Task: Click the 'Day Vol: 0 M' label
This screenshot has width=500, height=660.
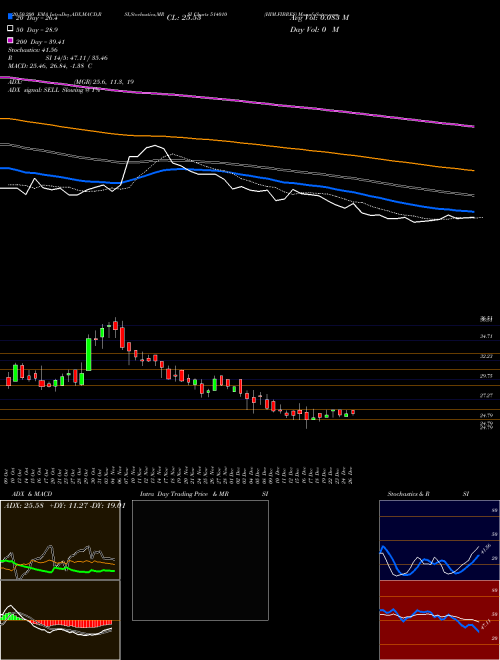Action: click(x=314, y=29)
